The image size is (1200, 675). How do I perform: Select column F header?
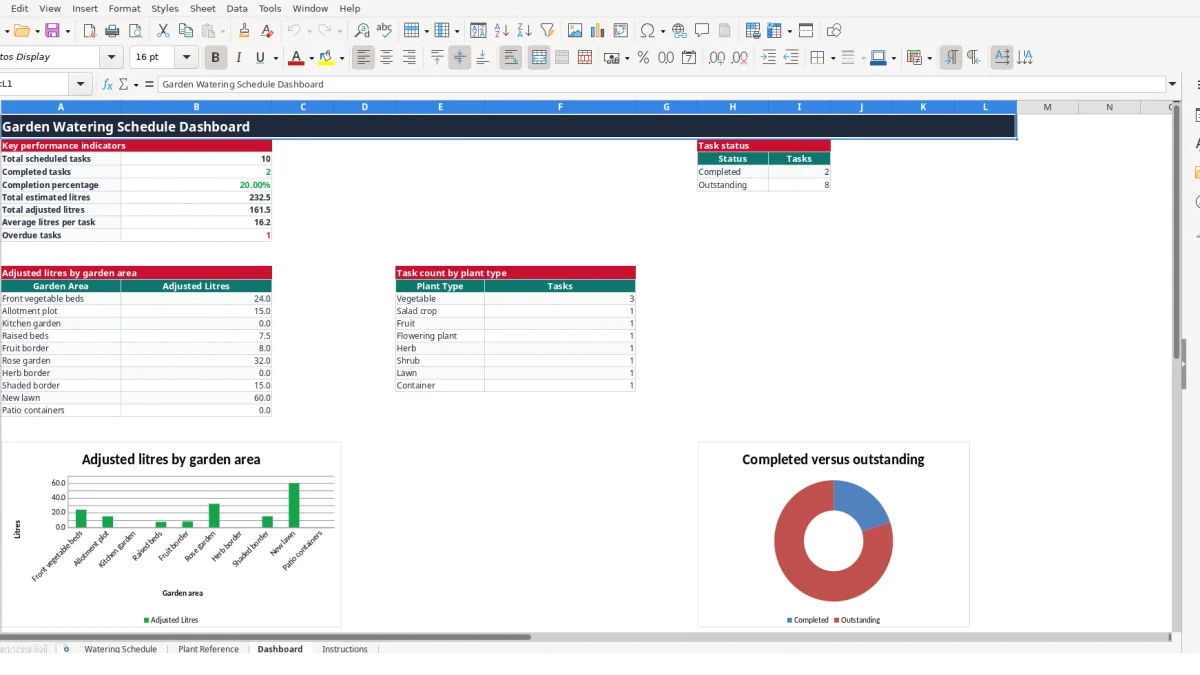(560, 107)
